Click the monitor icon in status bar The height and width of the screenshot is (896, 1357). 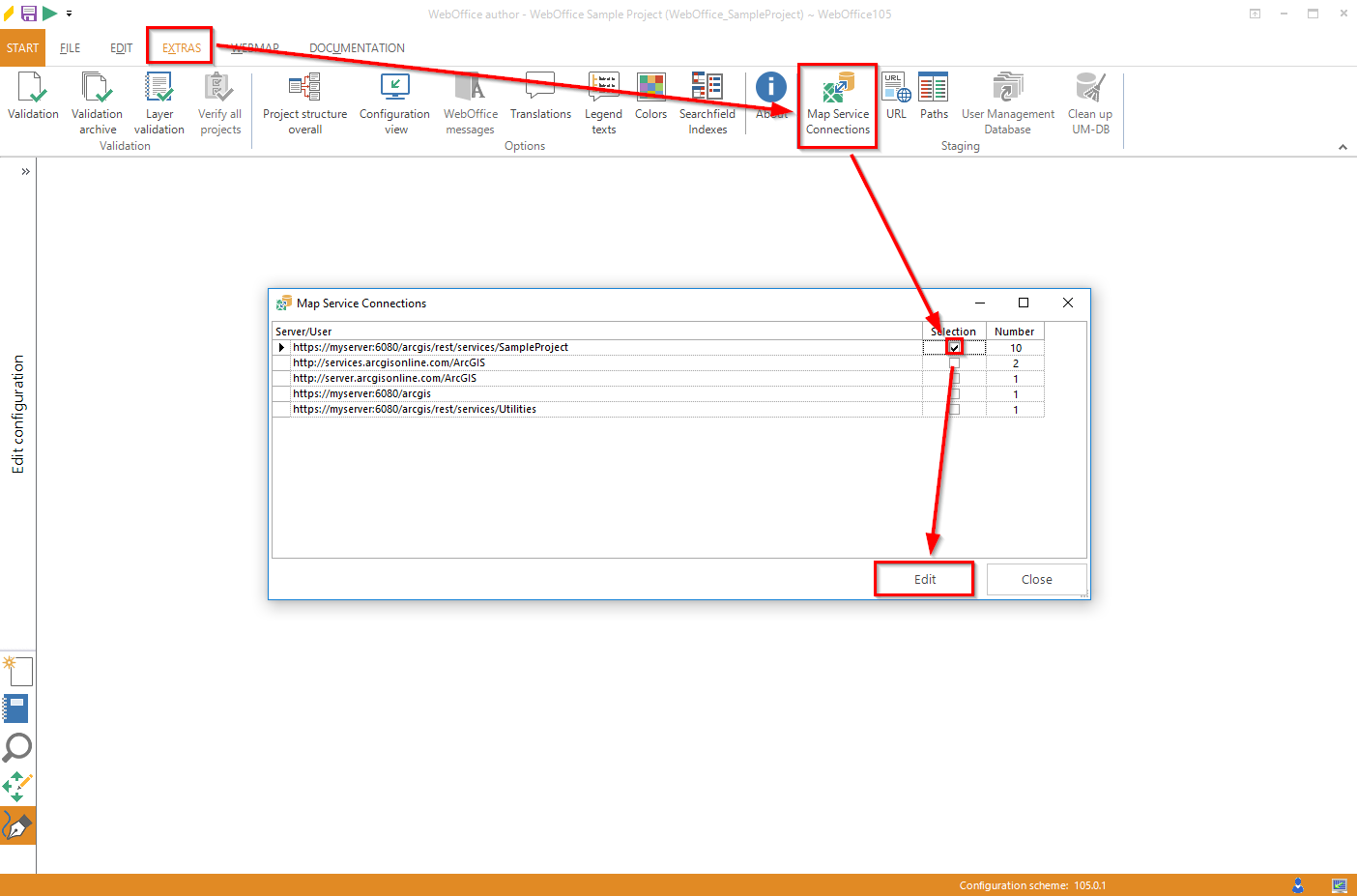(1339, 885)
